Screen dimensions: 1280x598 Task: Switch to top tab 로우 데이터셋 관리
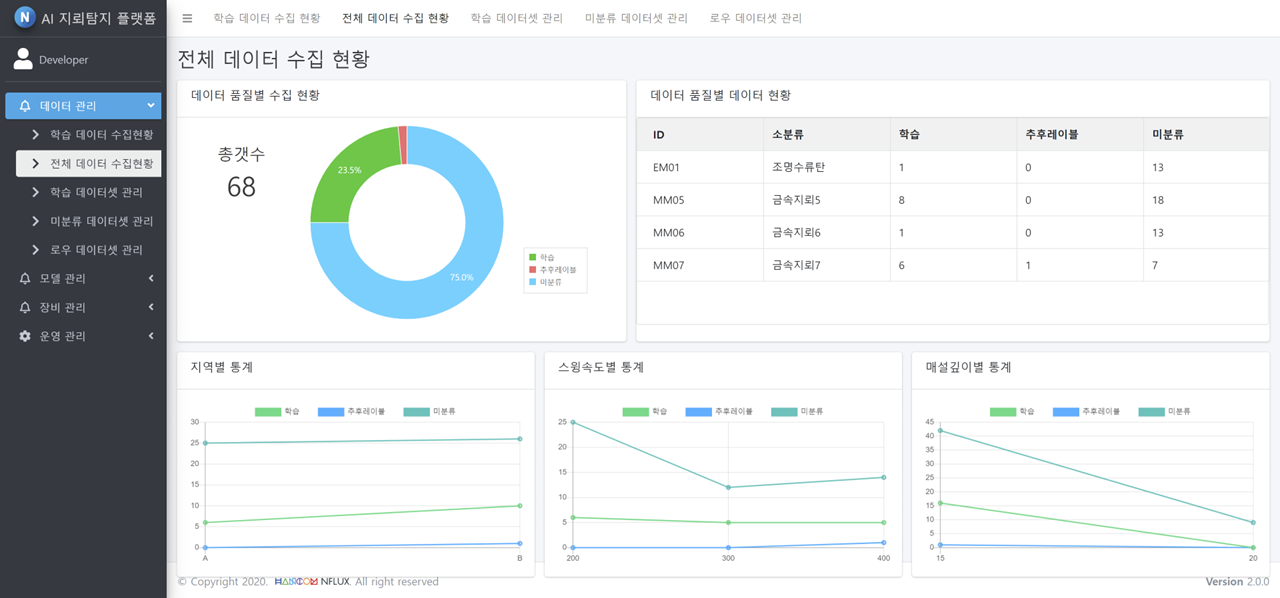[x=756, y=18]
